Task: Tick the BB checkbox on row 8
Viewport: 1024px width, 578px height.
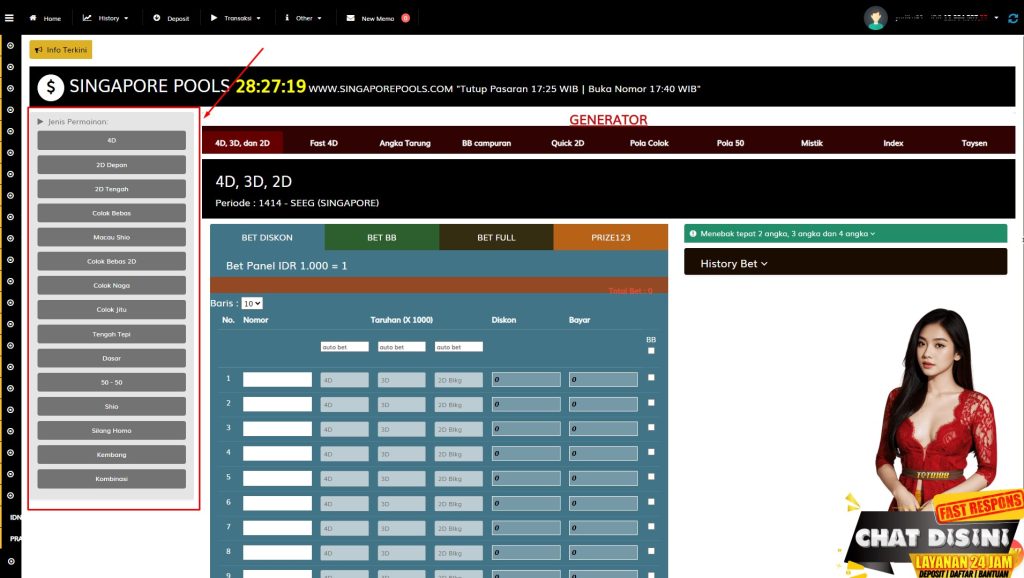Action: click(651, 551)
